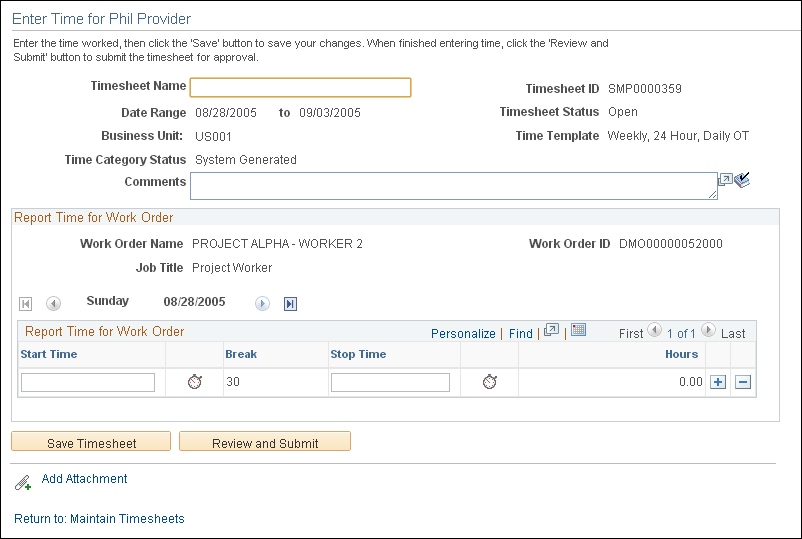Delete time row with minus button
802x539 pixels.
pos(743,382)
